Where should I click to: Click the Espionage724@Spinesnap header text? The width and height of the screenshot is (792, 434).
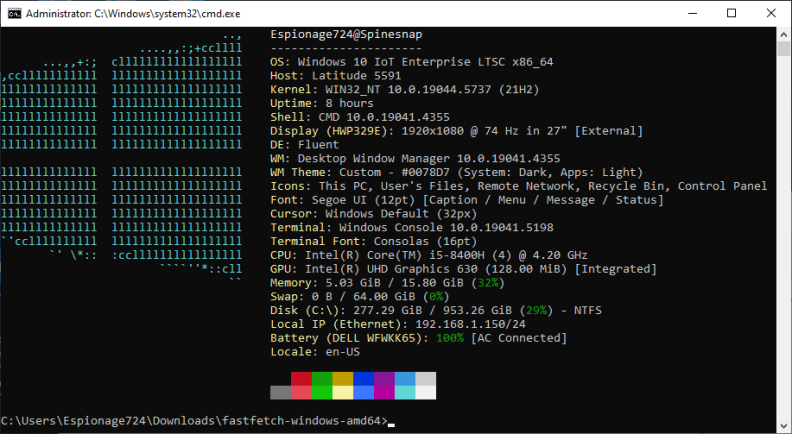[x=346, y=34]
